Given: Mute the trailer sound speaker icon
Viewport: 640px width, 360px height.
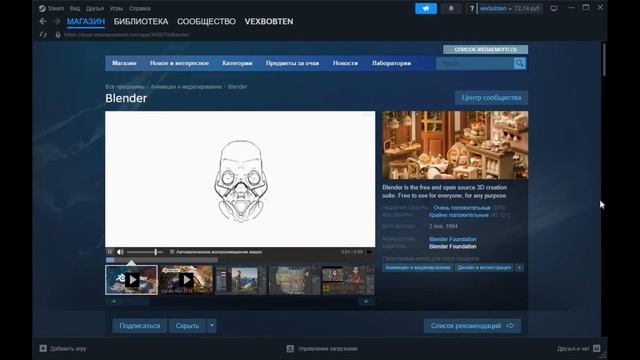Looking at the screenshot, I should [120, 252].
